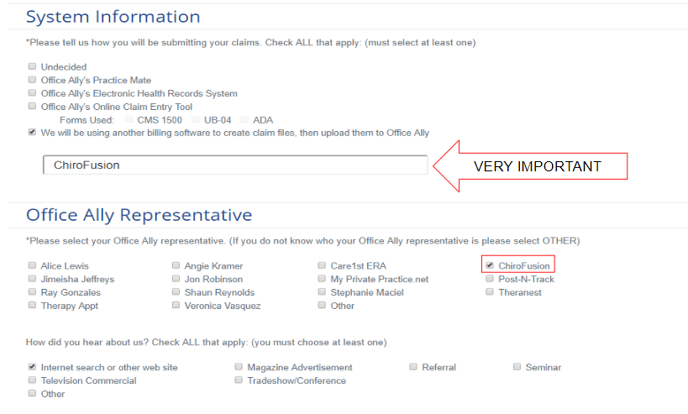Check the UB-04 form checkbox
The width and height of the screenshot is (688, 414).
click(x=195, y=119)
